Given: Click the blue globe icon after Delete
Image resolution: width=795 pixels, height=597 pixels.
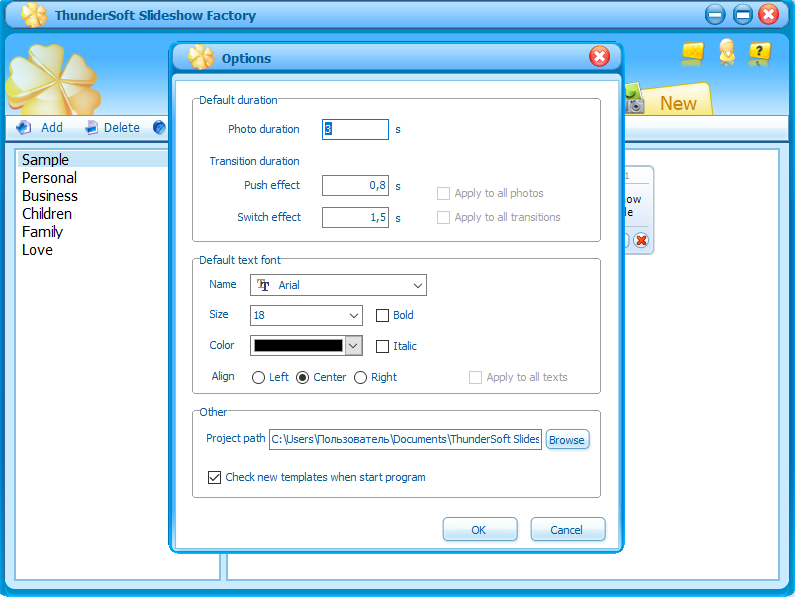Looking at the screenshot, I should pyautogui.click(x=159, y=127).
